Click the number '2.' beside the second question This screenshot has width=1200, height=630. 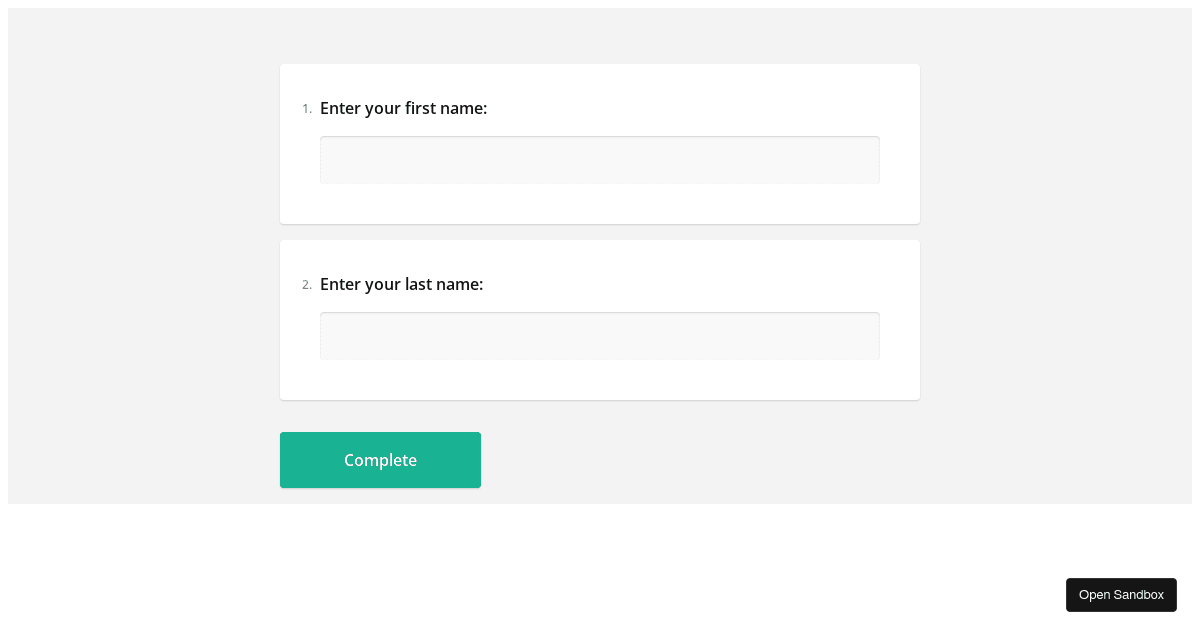tap(307, 285)
